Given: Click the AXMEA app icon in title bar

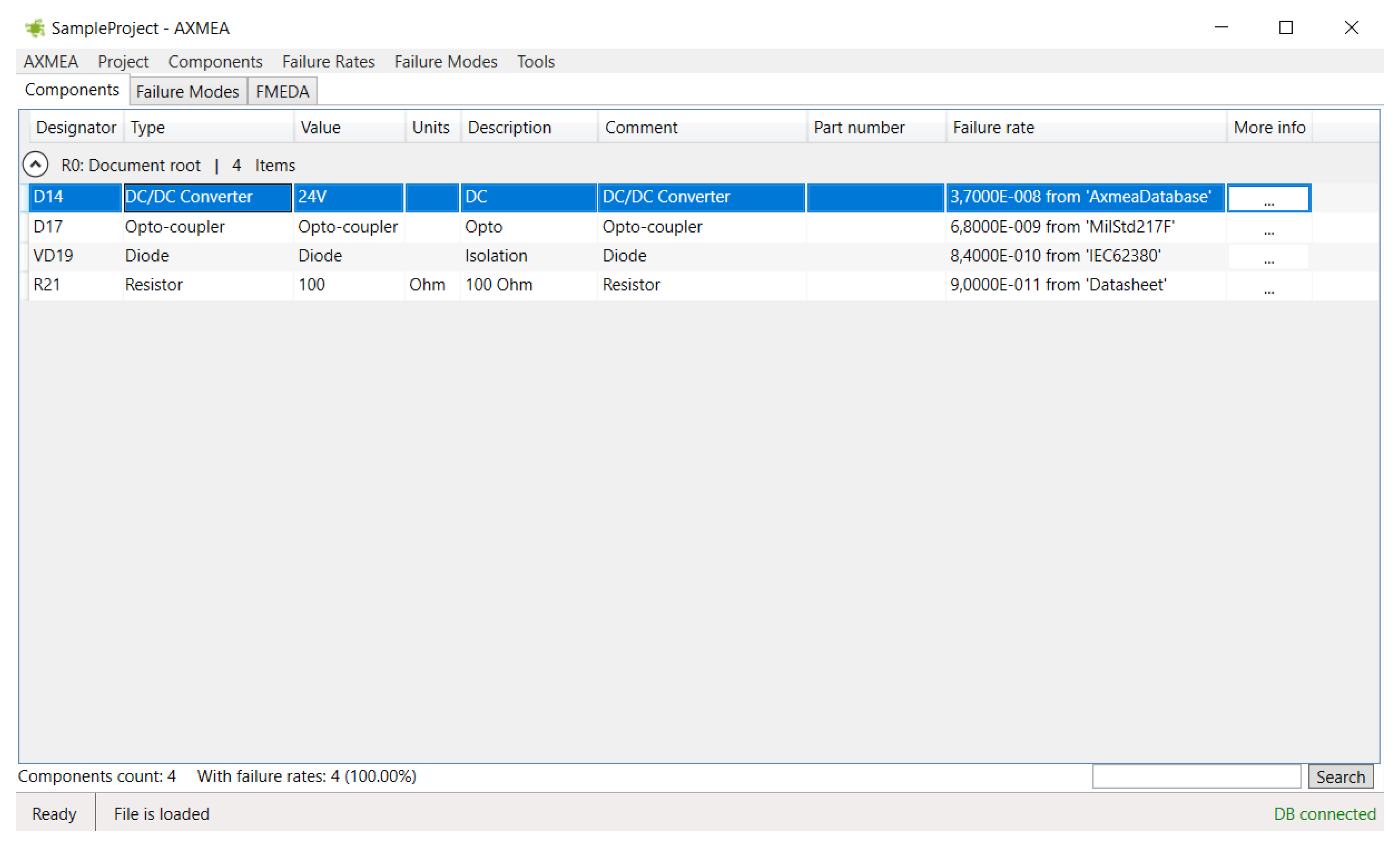Looking at the screenshot, I should [x=35, y=28].
